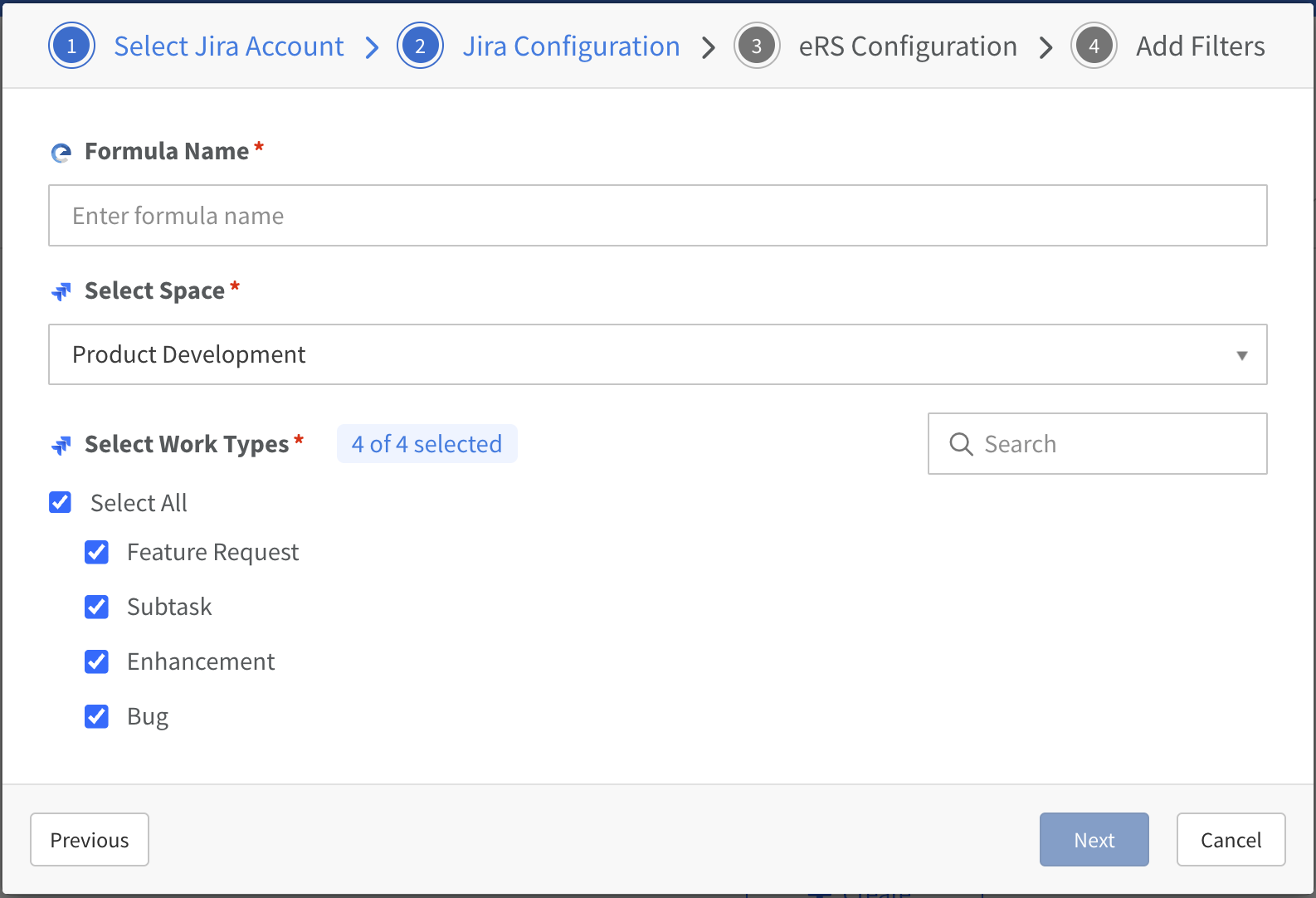This screenshot has height=898, width=1316.
Task: Go to Select Jira Account step
Action: [x=229, y=46]
